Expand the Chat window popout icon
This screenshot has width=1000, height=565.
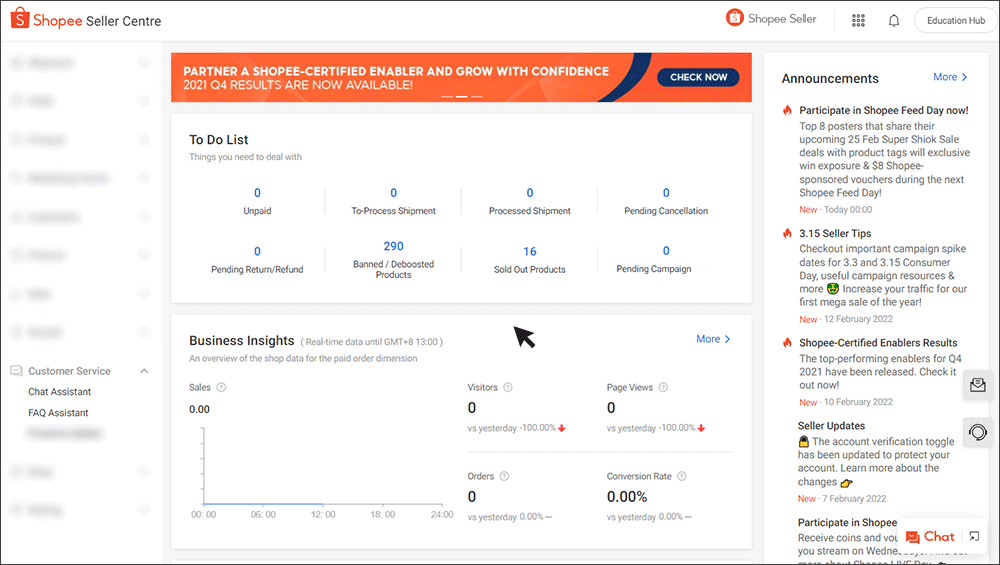974,537
